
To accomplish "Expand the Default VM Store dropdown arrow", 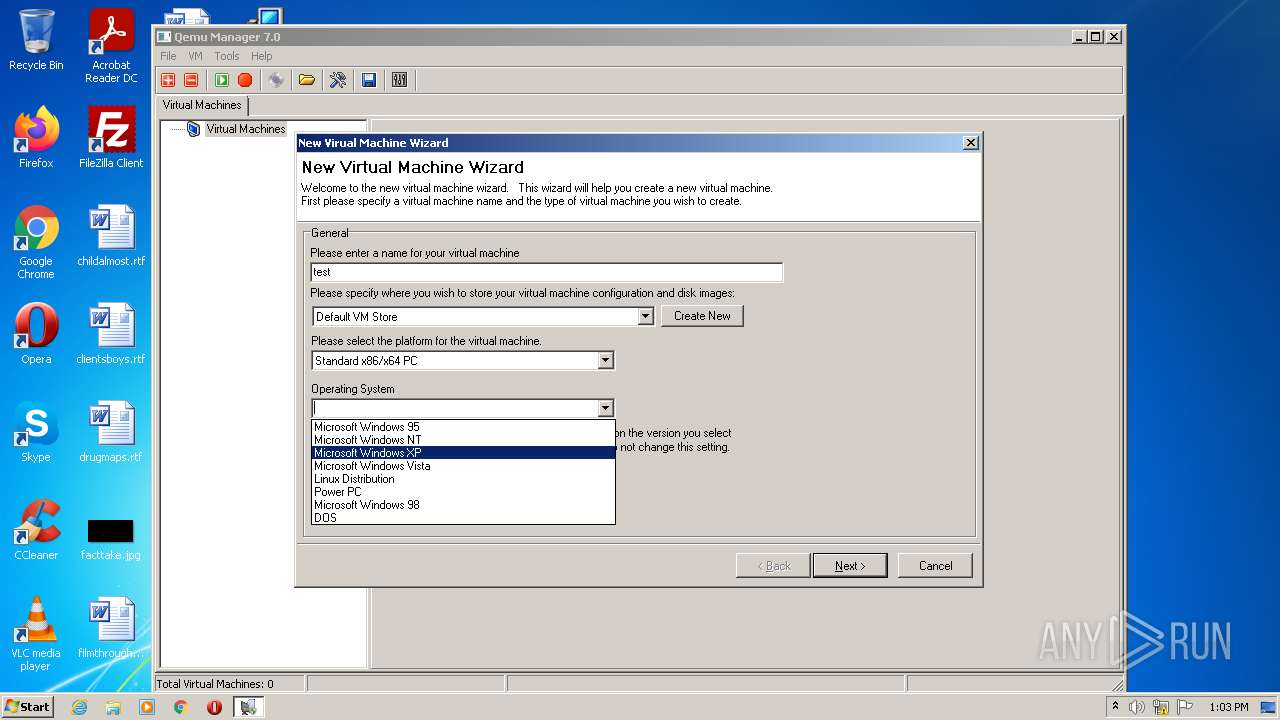I will pos(645,317).
